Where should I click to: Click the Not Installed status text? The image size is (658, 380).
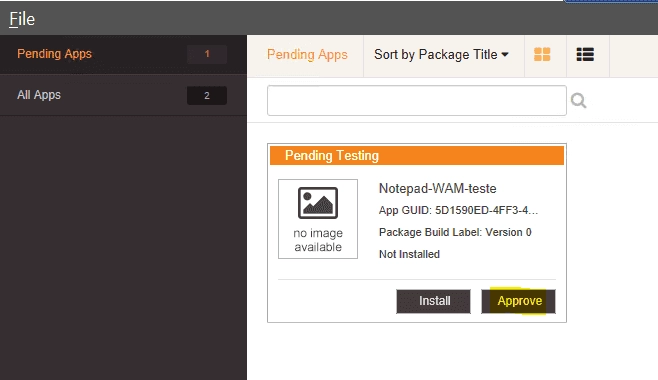coord(409,254)
